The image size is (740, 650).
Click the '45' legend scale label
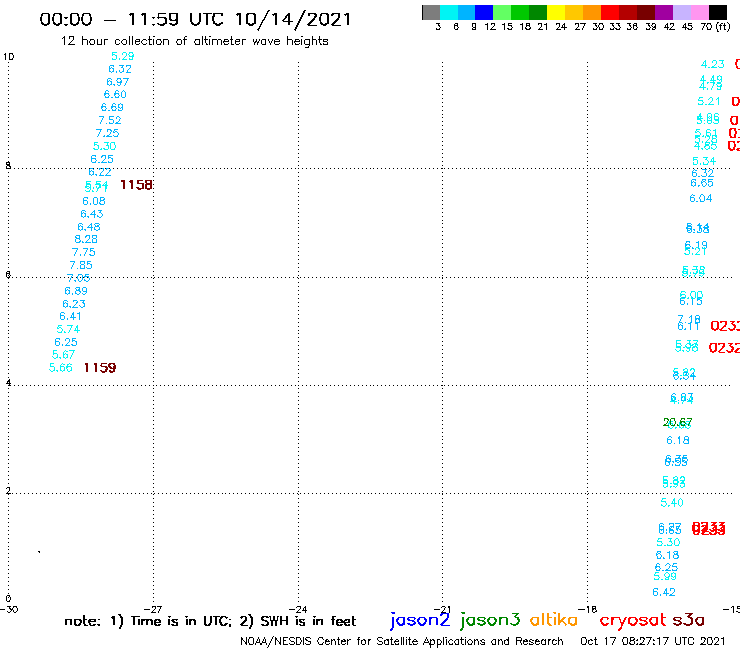687,26
